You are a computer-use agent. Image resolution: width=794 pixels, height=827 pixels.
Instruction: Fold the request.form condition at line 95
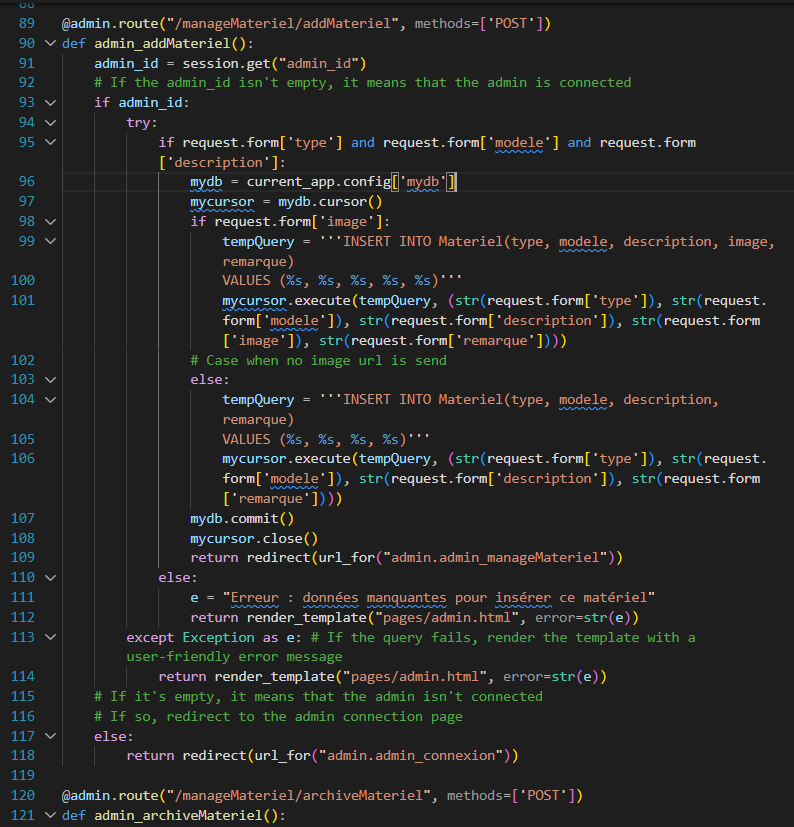click(x=51, y=142)
